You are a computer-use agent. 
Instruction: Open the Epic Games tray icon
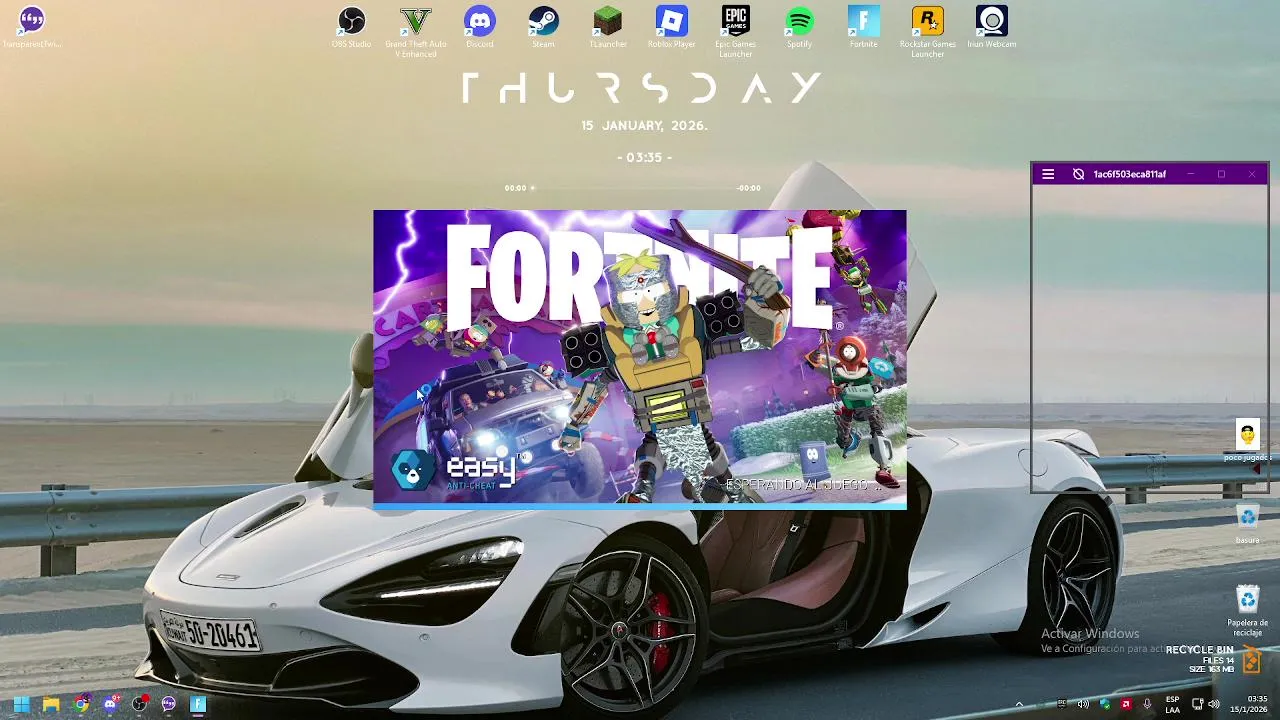click(x=1062, y=704)
